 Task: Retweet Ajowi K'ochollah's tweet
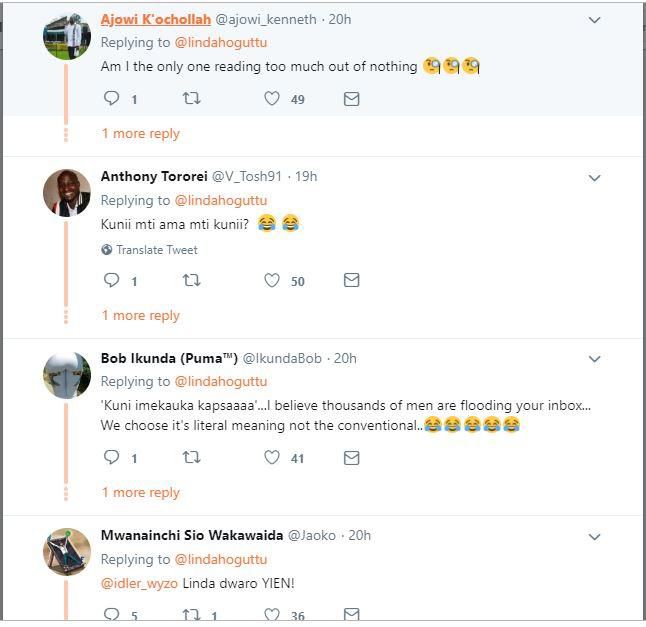(x=191, y=99)
